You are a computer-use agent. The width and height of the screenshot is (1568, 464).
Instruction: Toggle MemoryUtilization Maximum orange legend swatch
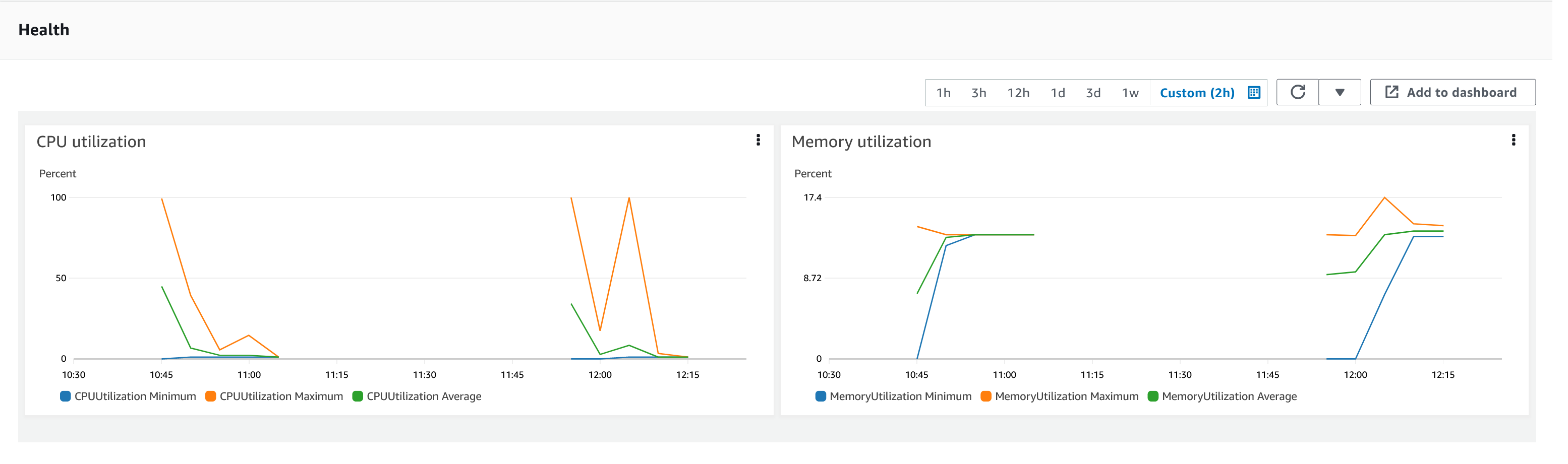coord(996,400)
